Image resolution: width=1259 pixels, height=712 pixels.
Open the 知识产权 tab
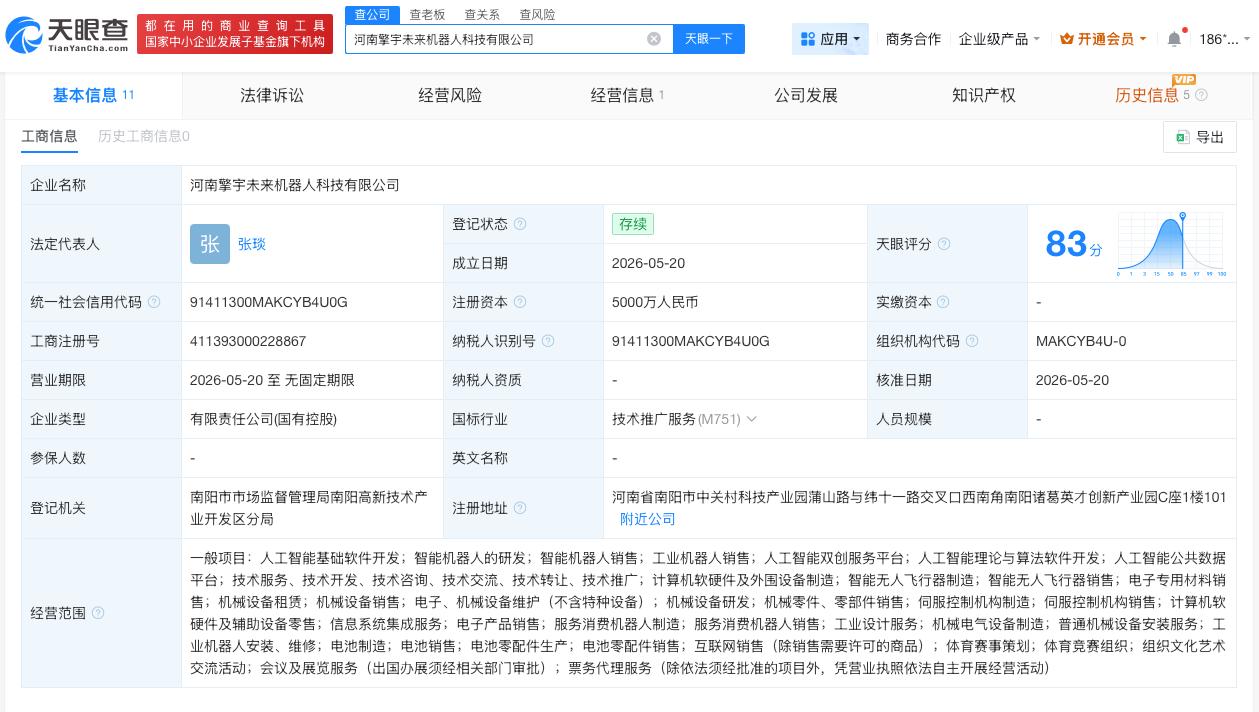[x=984, y=95]
